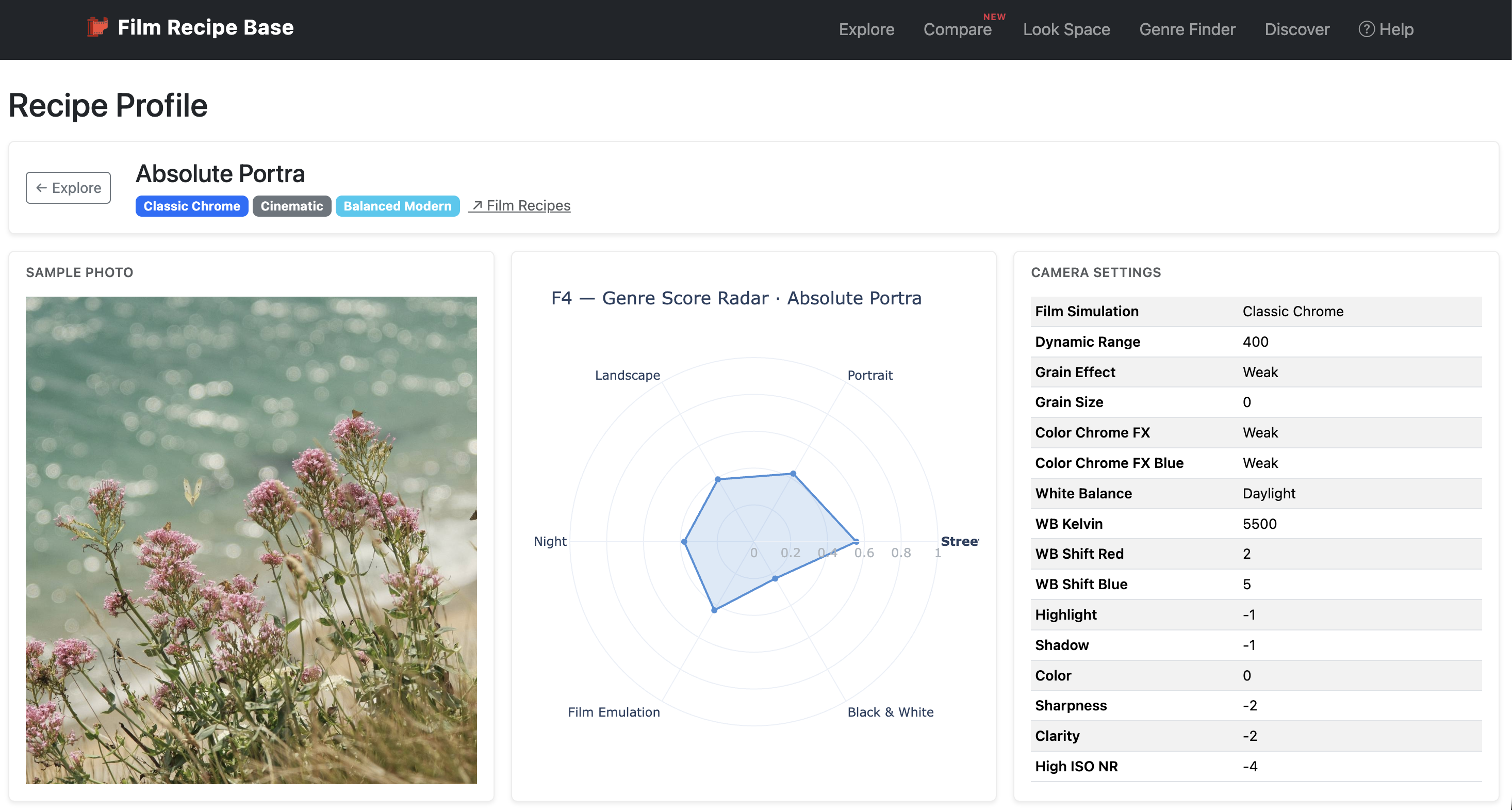Select the Dynamic Range row label
Viewport: 1512px width, 810px height.
coord(1088,341)
